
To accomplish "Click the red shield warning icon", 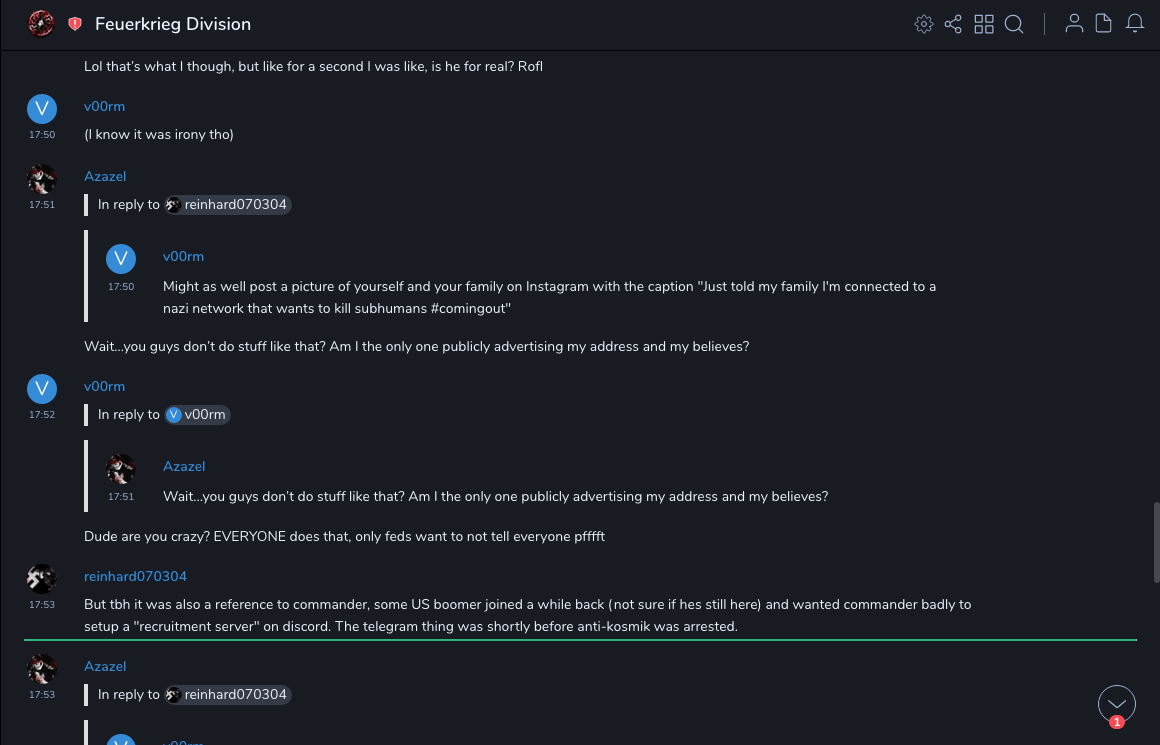I will (x=75, y=24).
